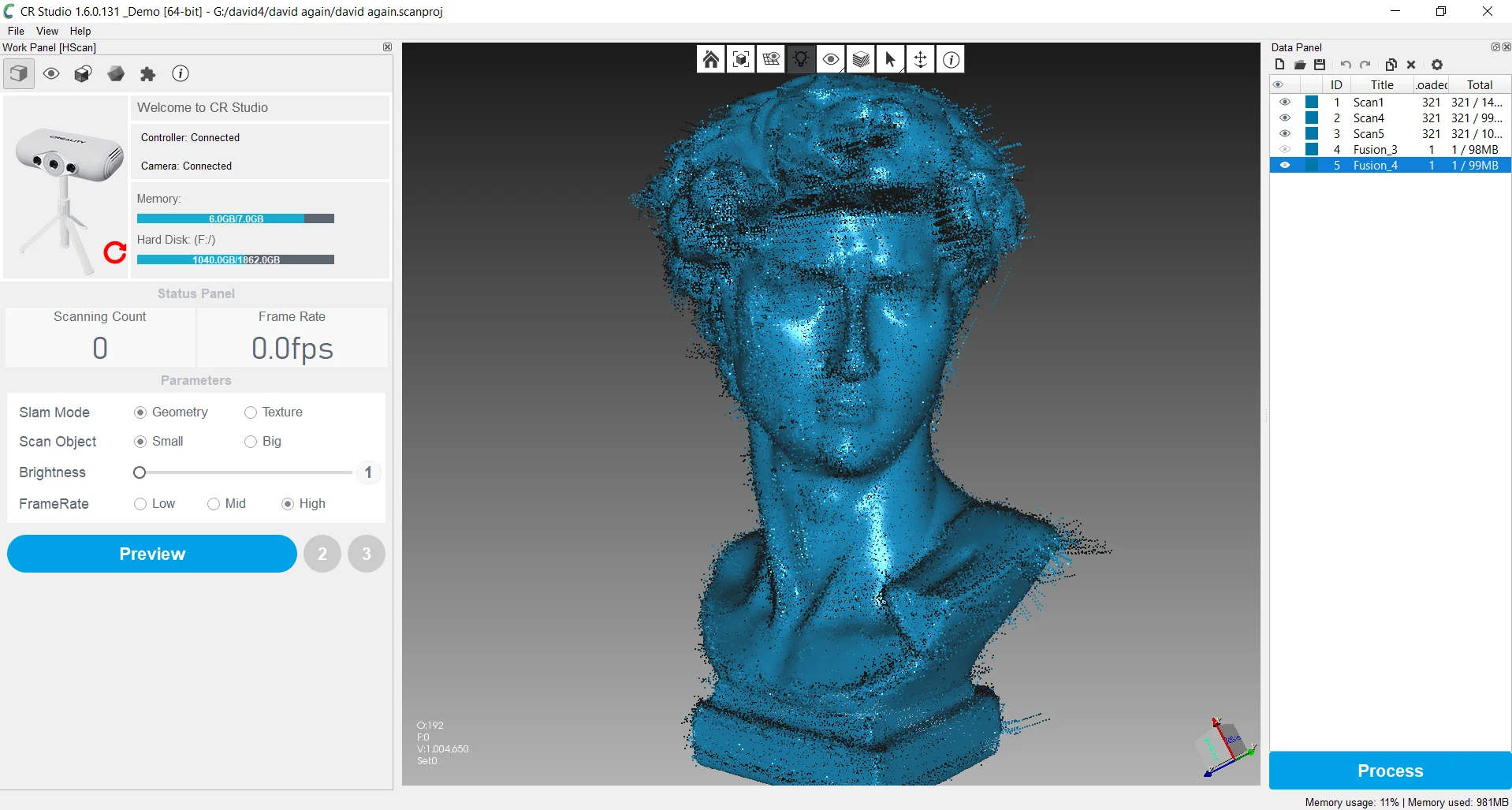This screenshot has width=1512, height=810.
Task: Create a new project in Data Panel
Action: (1279, 65)
